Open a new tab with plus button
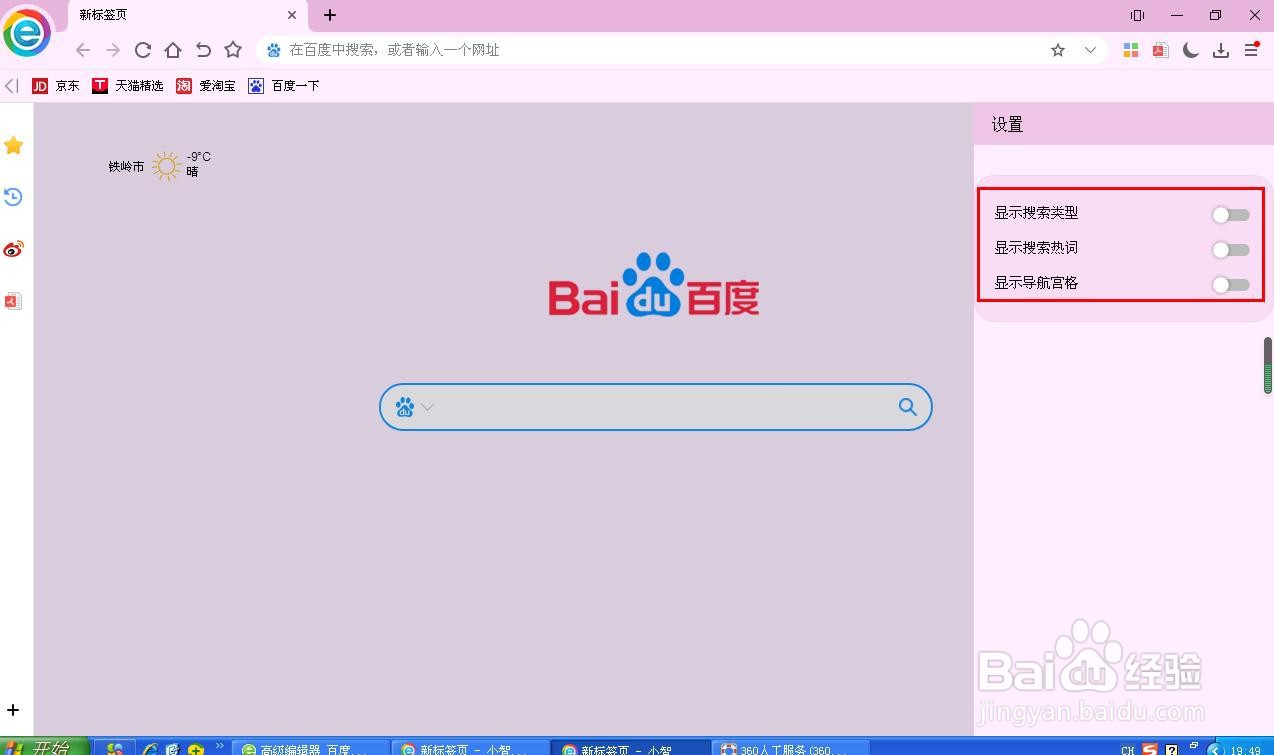Image resolution: width=1274 pixels, height=755 pixels. click(330, 15)
